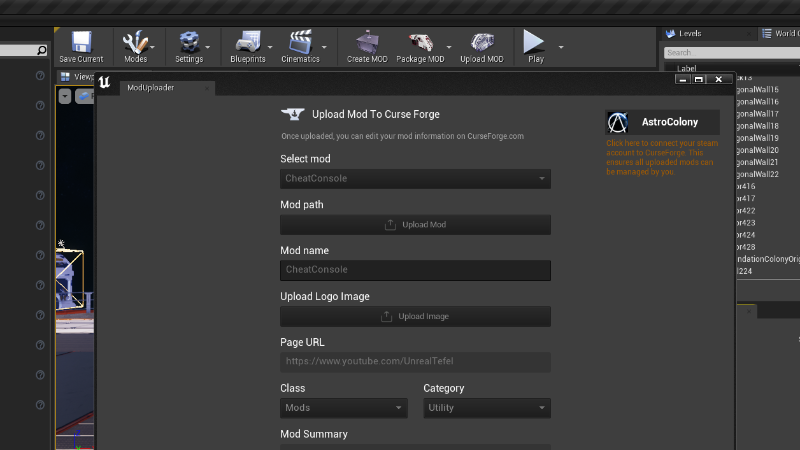Click the Create MOD icon
Image resolution: width=800 pixels, height=450 pixels.
pyautogui.click(x=367, y=42)
